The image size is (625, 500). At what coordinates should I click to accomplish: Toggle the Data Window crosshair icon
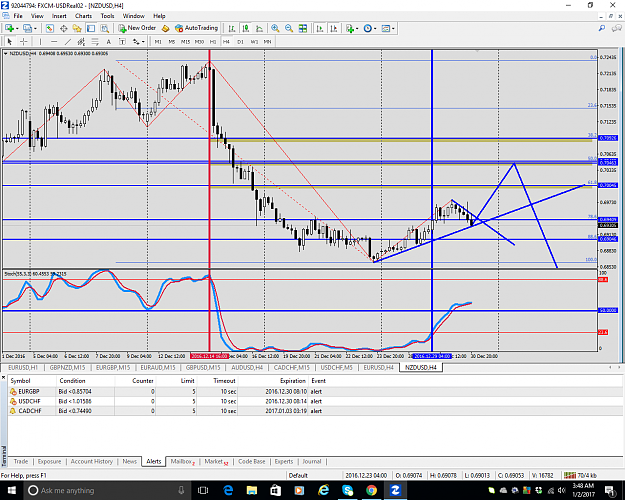[63, 28]
